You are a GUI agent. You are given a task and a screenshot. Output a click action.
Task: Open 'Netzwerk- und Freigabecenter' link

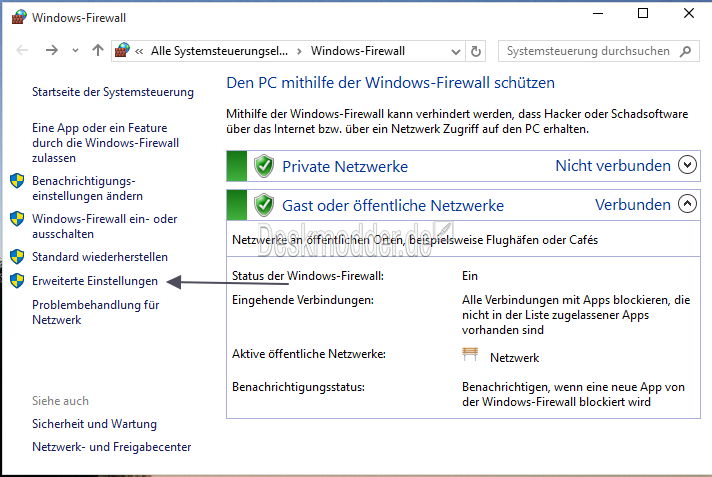point(111,447)
